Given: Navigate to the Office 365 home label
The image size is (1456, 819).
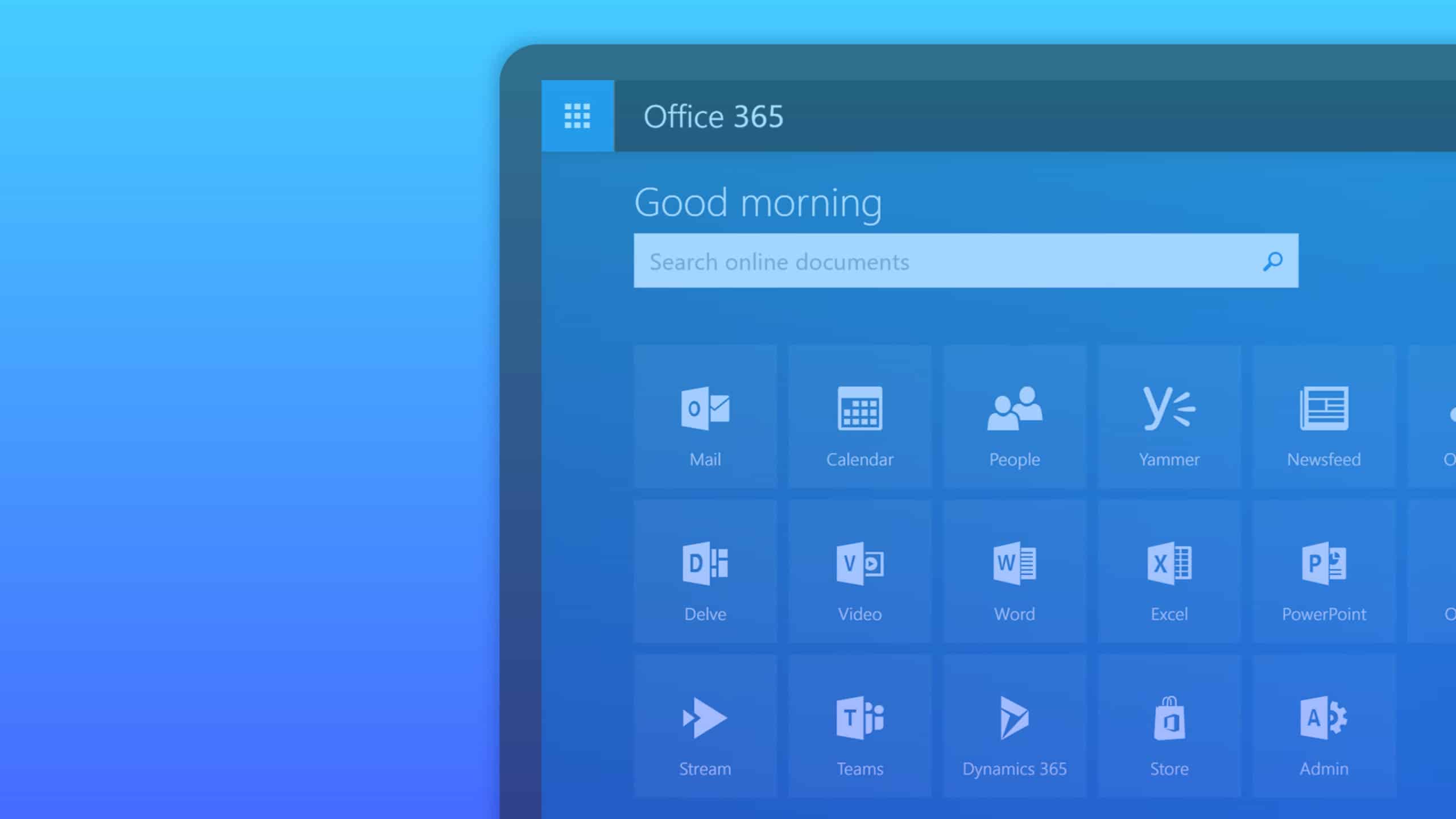Looking at the screenshot, I should (x=713, y=116).
